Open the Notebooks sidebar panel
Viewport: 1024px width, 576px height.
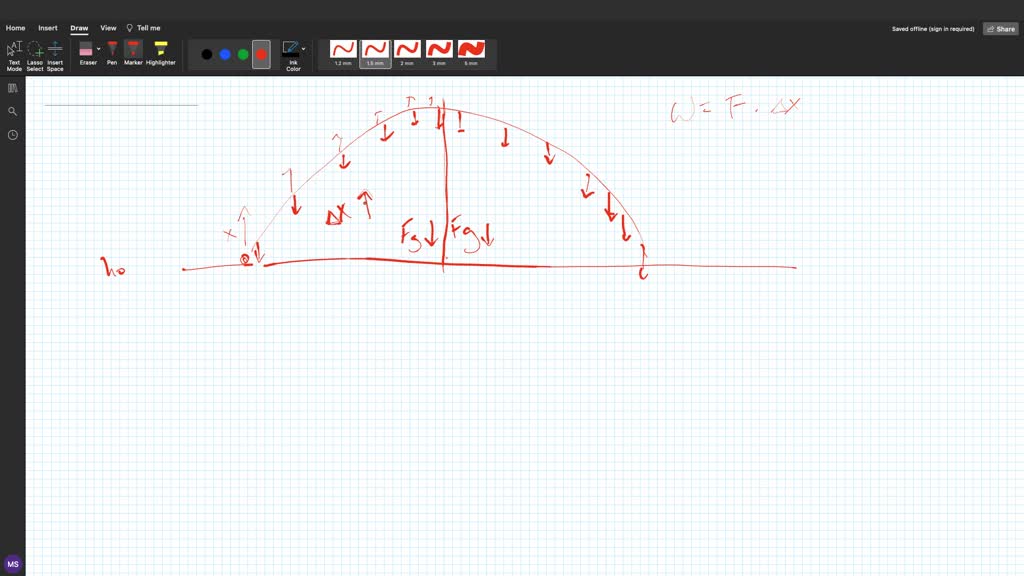click(x=12, y=87)
